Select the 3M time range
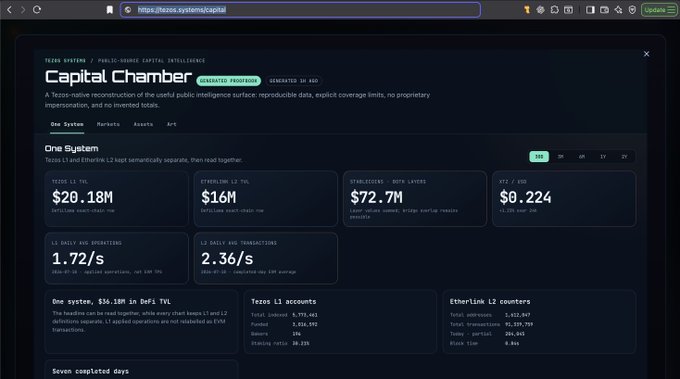 click(560, 157)
